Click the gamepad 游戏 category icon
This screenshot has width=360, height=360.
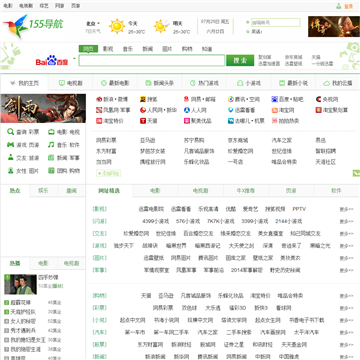click(x=10, y=145)
